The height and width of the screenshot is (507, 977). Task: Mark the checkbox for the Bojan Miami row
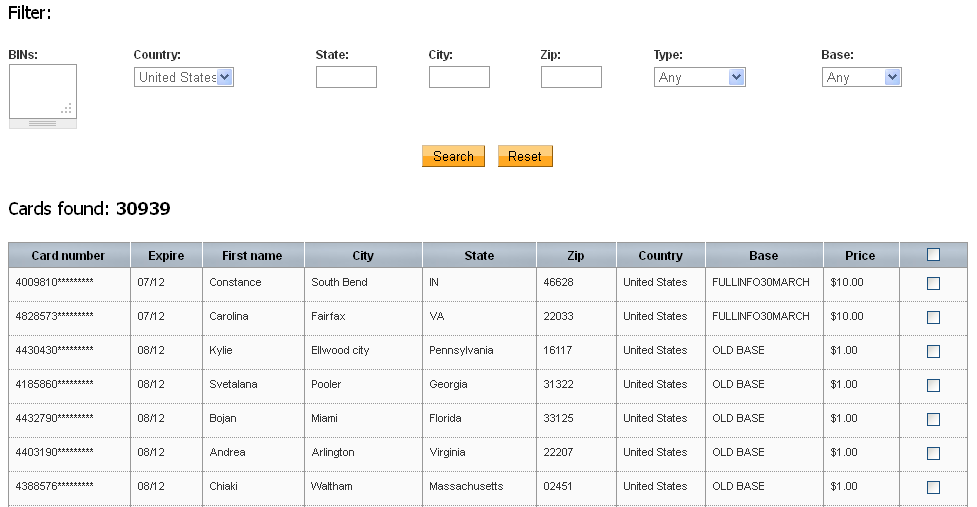point(933,419)
